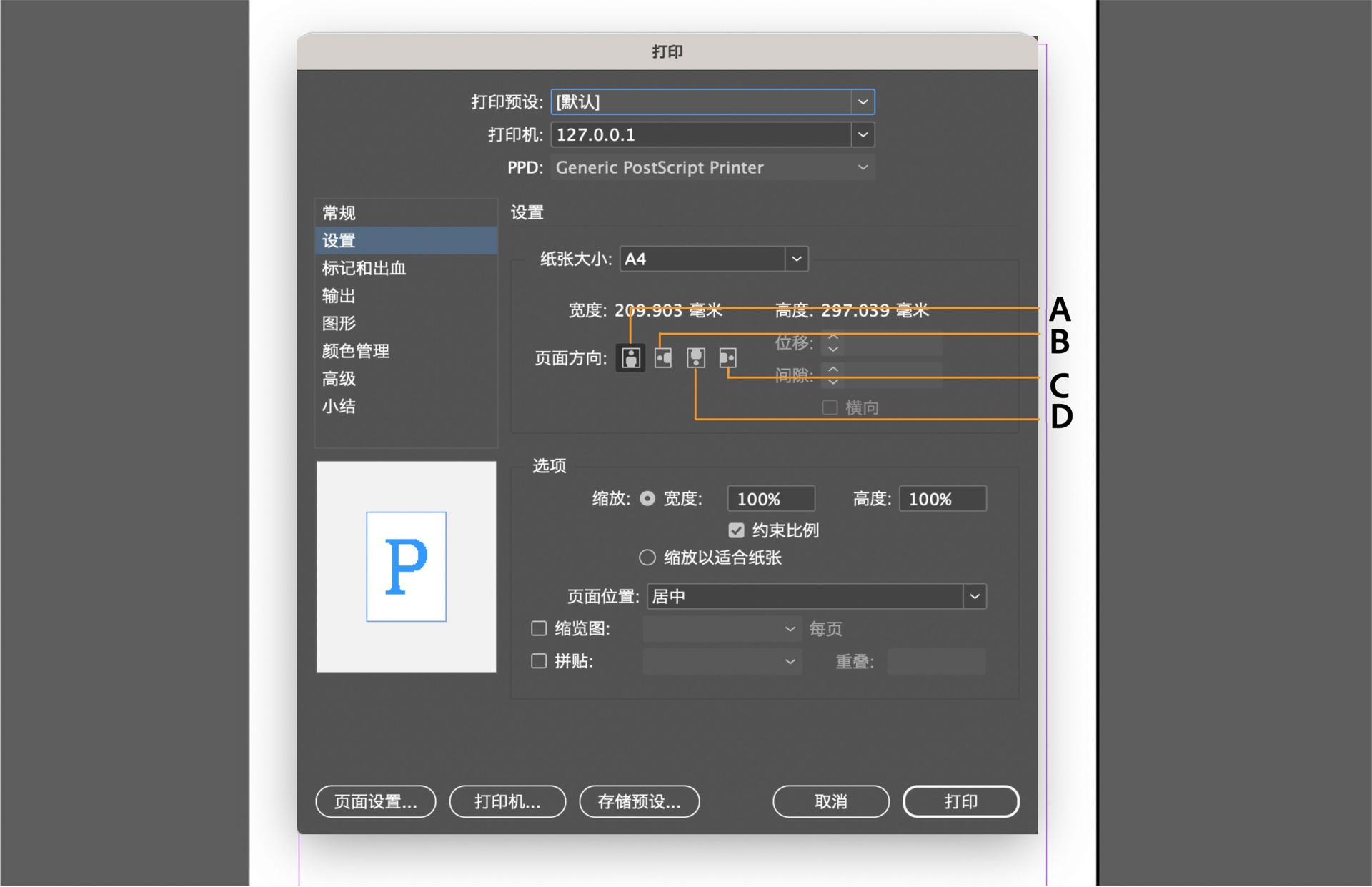Open the 纸张大小 dropdown

coord(796,259)
